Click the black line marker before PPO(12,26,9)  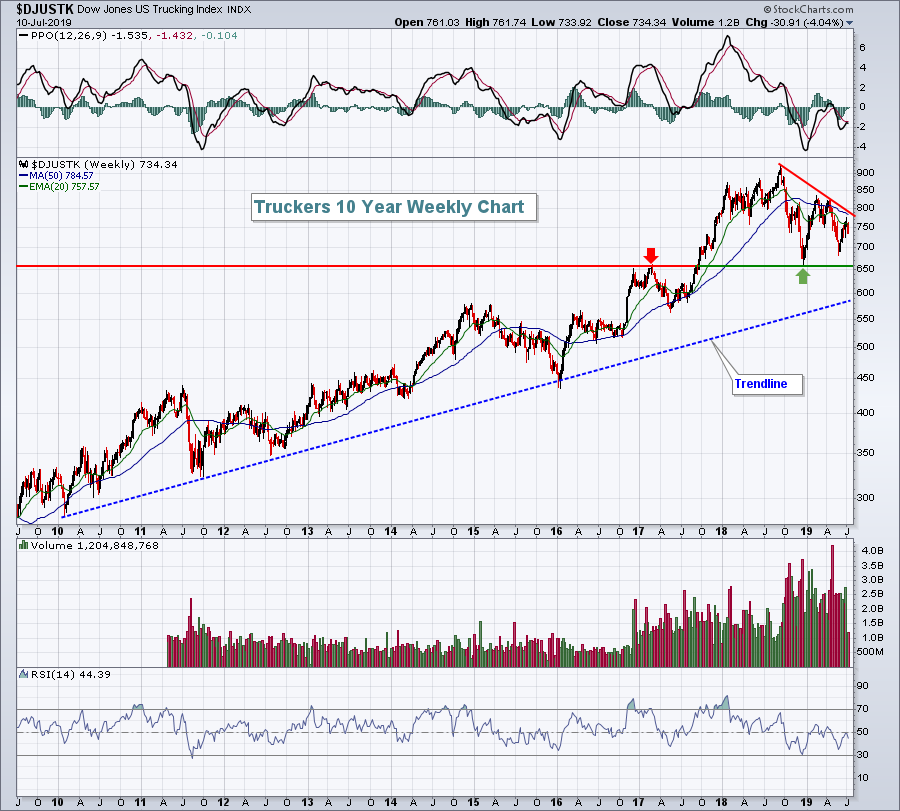pos(24,36)
